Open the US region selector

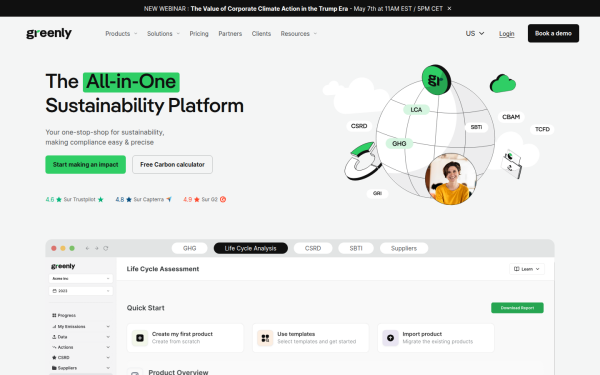474,34
